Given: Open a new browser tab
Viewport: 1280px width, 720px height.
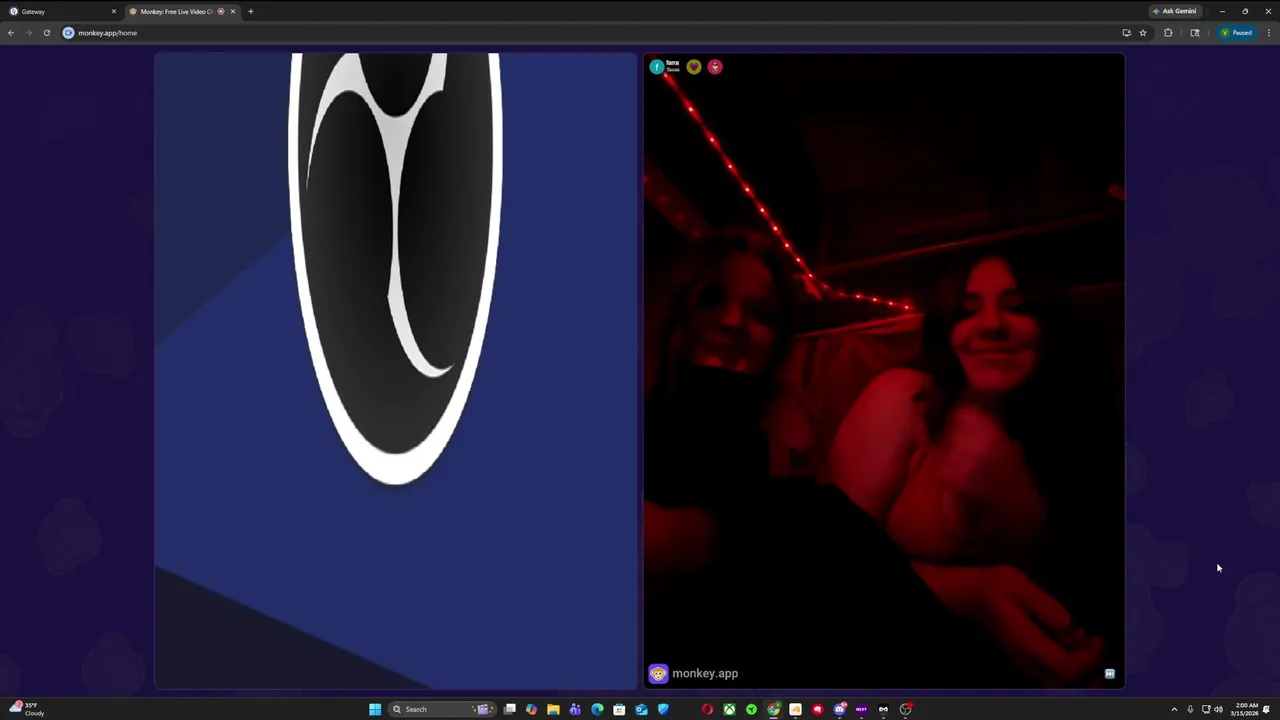Looking at the screenshot, I should [251, 11].
